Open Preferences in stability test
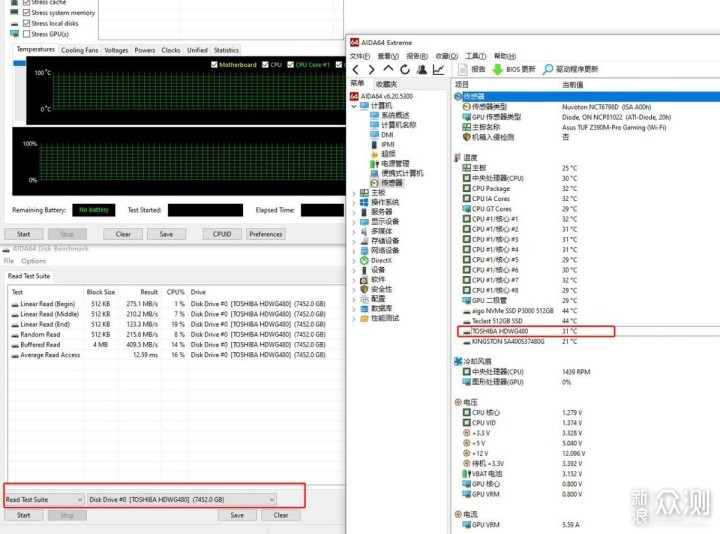This screenshot has height=534, width=720. pos(266,234)
